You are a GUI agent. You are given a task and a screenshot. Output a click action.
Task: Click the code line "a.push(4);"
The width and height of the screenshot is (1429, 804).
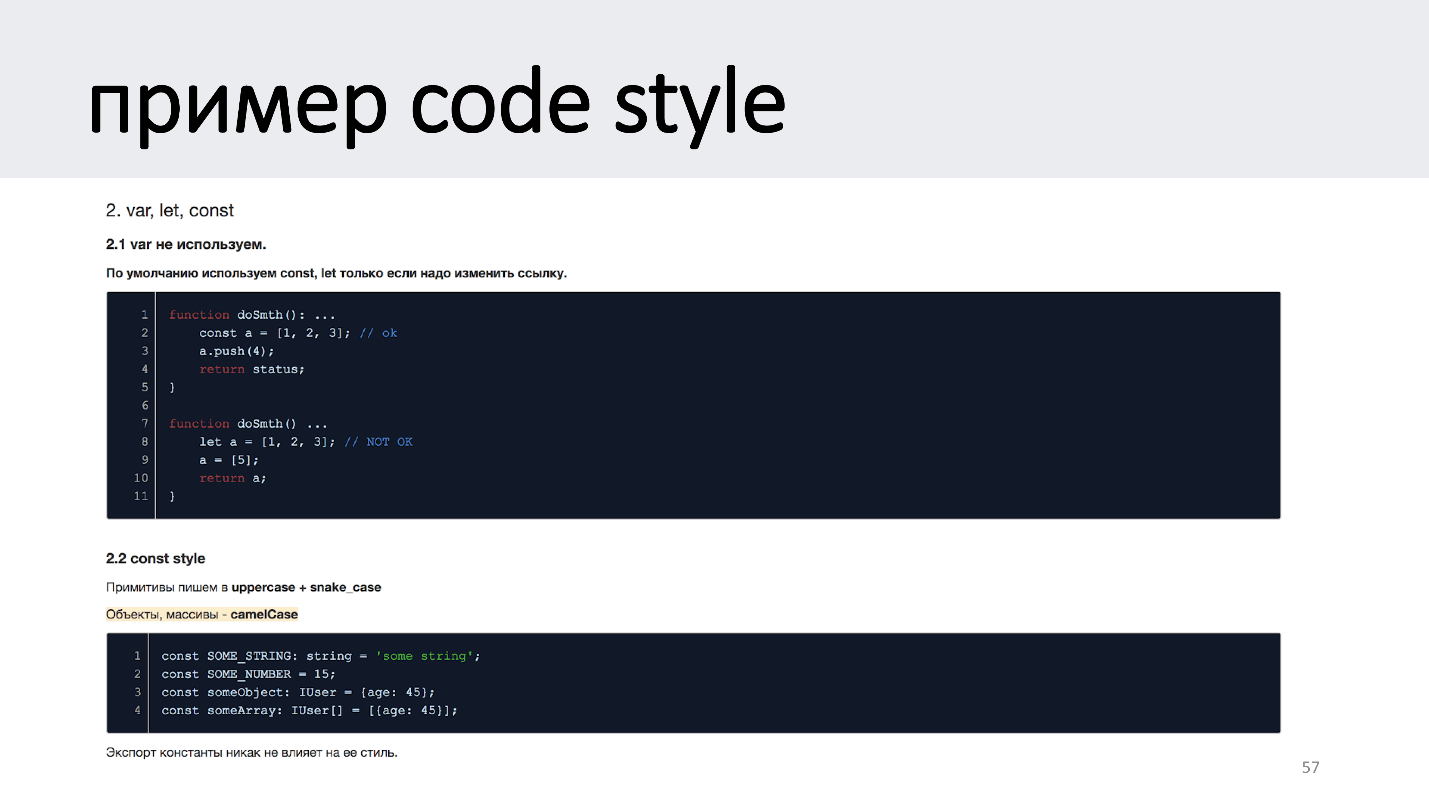pyautogui.click(x=236, y=351)
